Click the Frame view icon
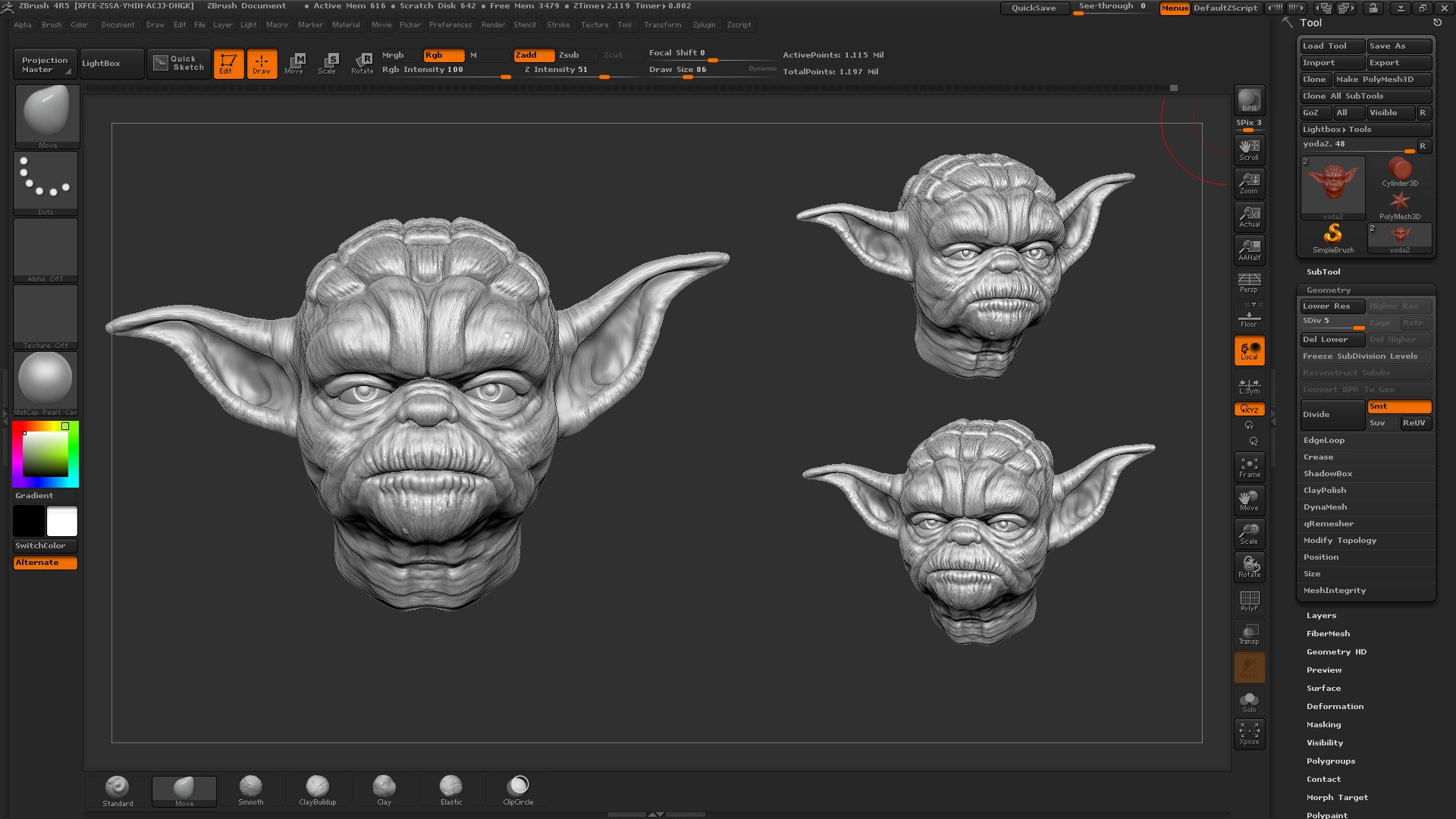1456x819 pixels. point(1249,467)
